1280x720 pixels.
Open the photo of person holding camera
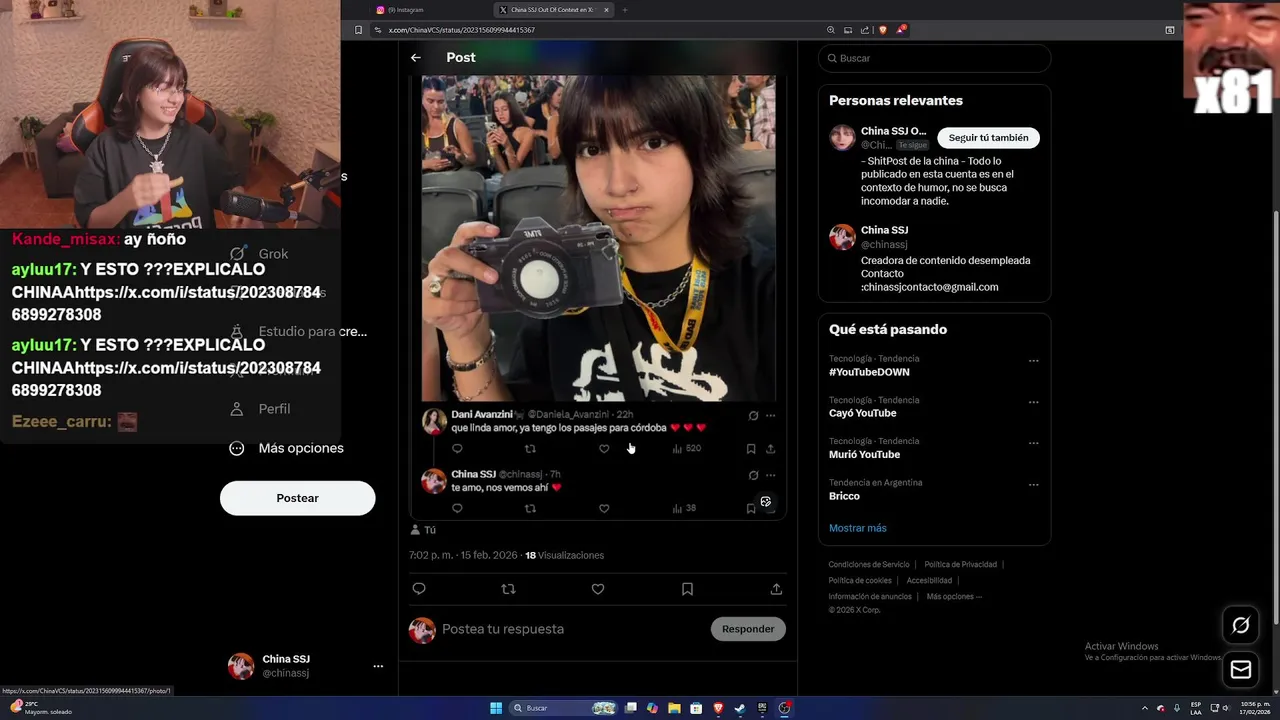coord(598,238)
